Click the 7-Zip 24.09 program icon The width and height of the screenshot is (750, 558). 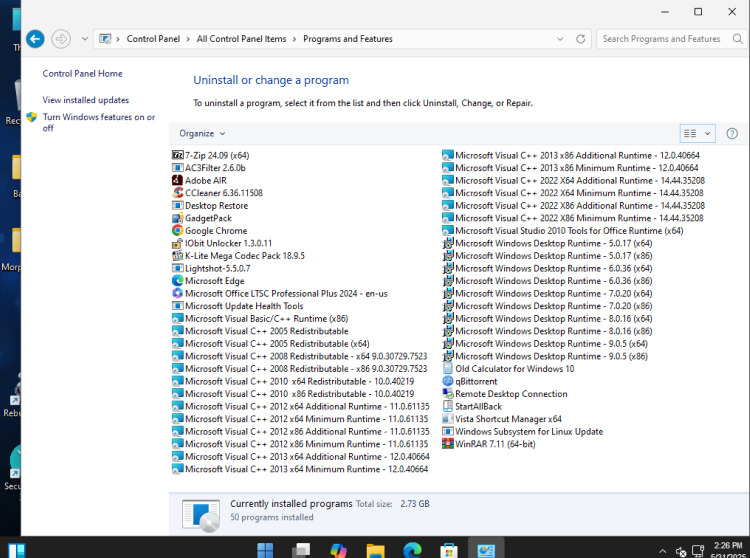pos(177,155)
